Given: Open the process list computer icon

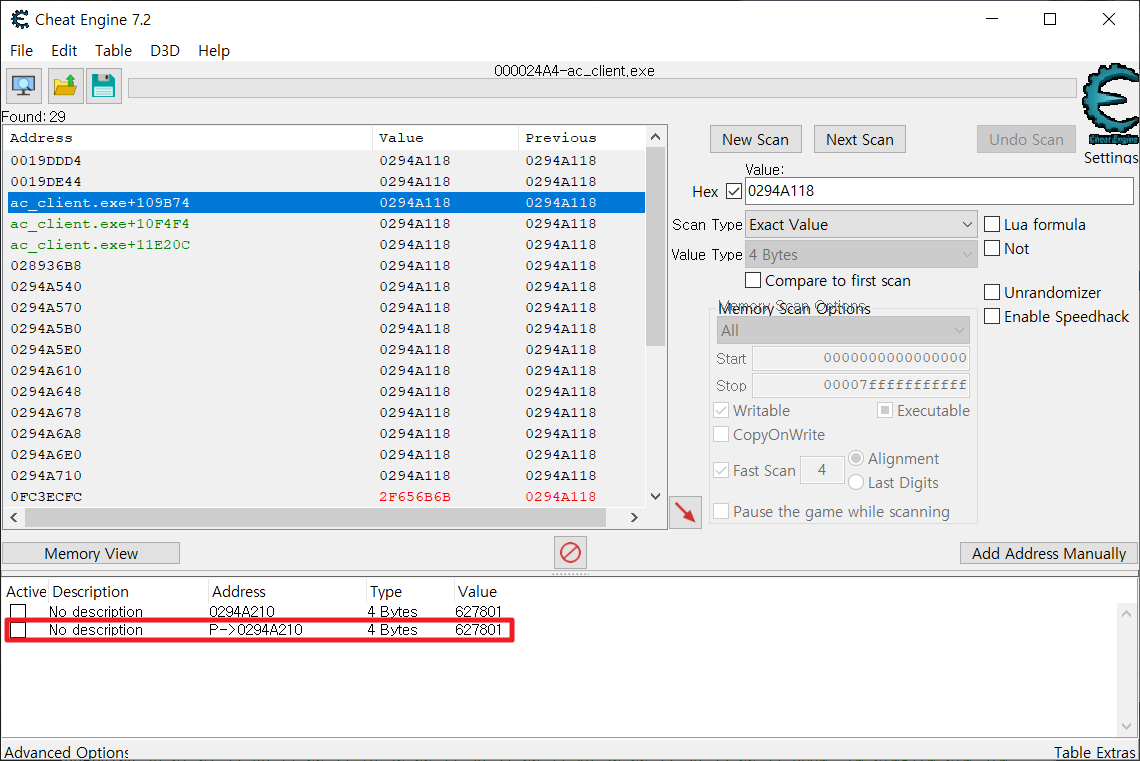Looking at the screenshot, I should (x=24, y=86).
